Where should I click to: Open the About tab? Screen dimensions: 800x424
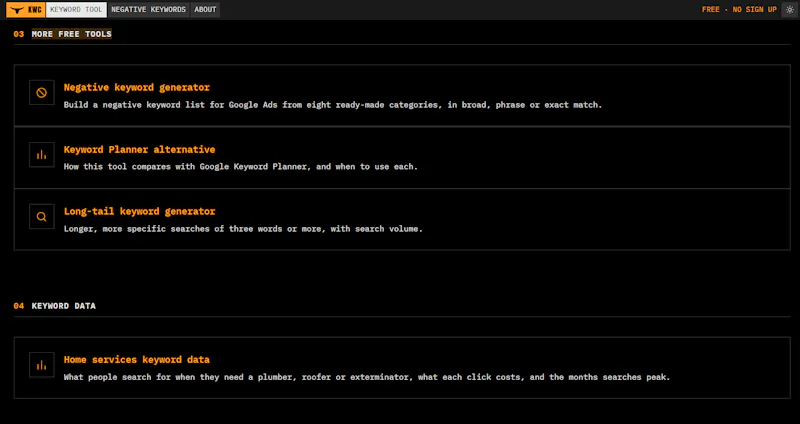coord(205,10)
